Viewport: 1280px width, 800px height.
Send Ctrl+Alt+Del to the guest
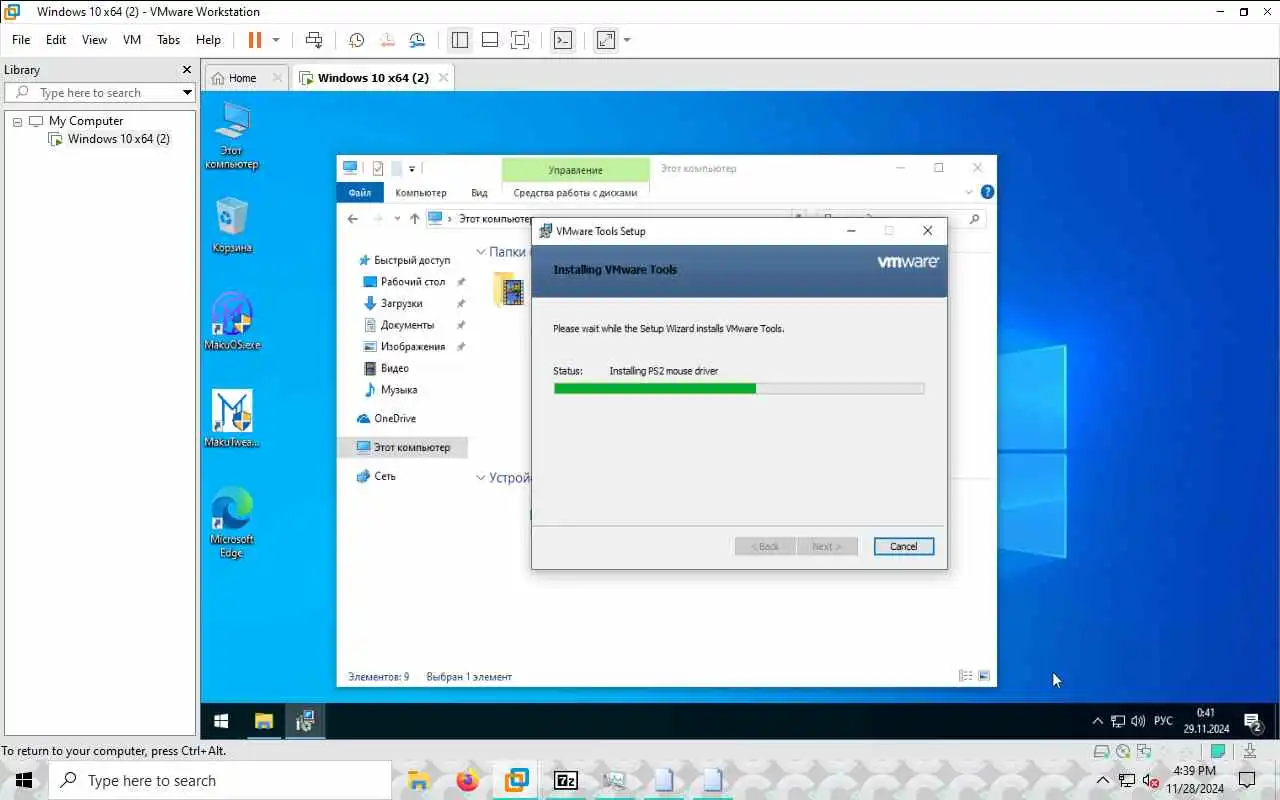pyautogui.click(x=314, y=40)
